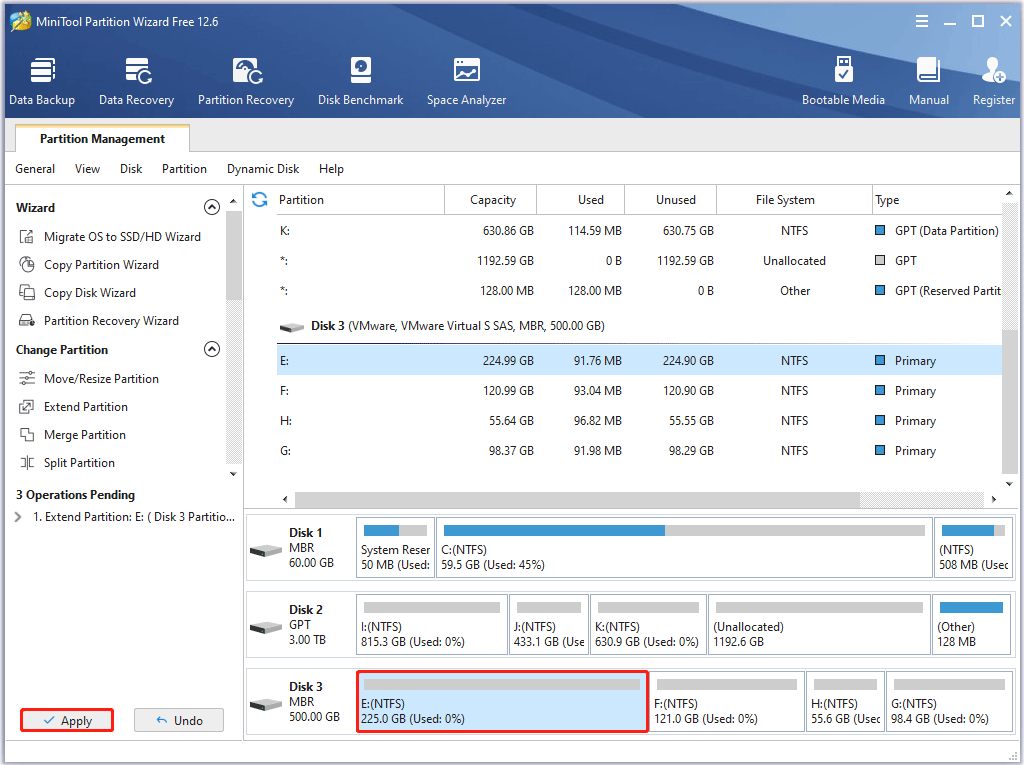This screenshot has height=765, width=1024.
Task: Select K:(NTFS) block on Disk 2
Action: click(648, 625)
